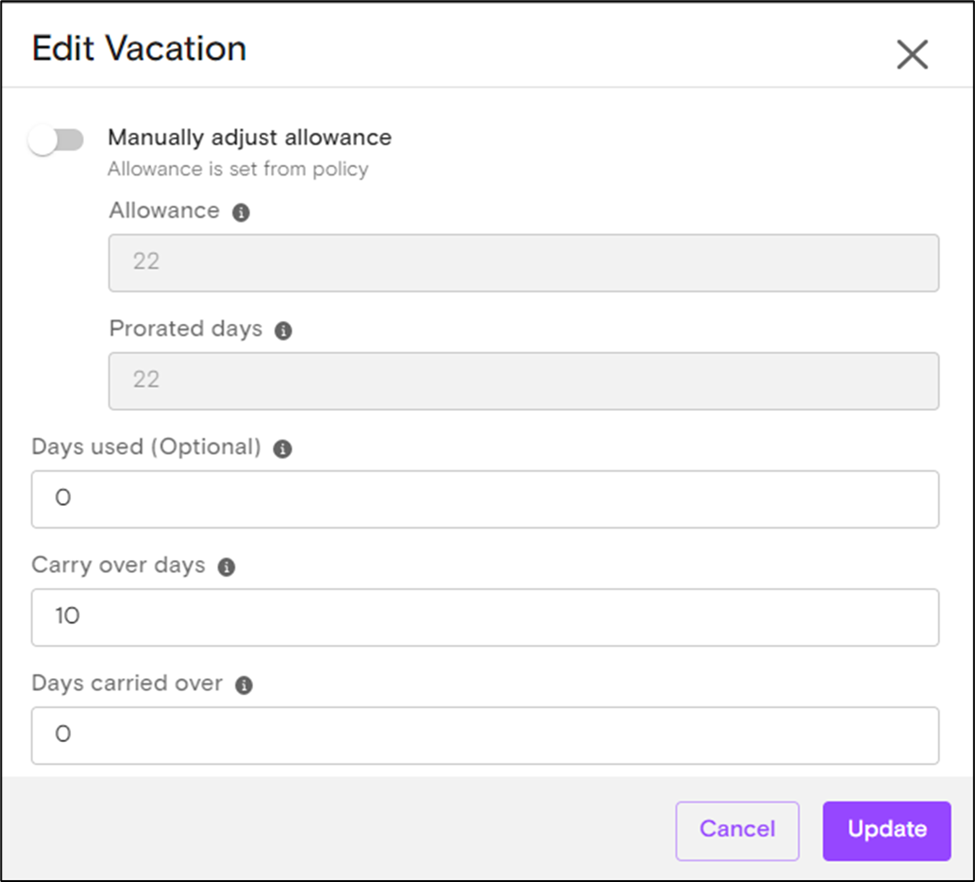Click the disabled Allowance field showing 22
Image resolution: width=975 pixels, height=882 pixels.
[x=524, y=263]
